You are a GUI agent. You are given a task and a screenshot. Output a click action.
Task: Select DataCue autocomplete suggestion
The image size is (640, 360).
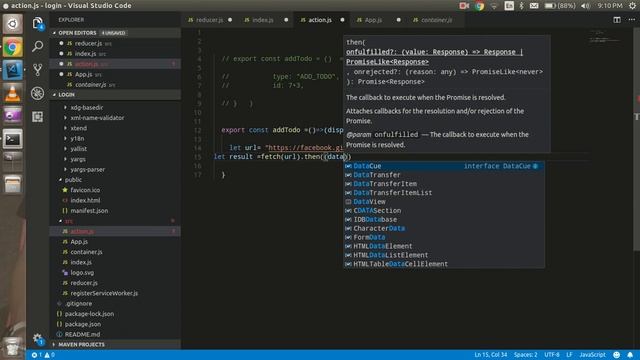click(x=444, y=166)
